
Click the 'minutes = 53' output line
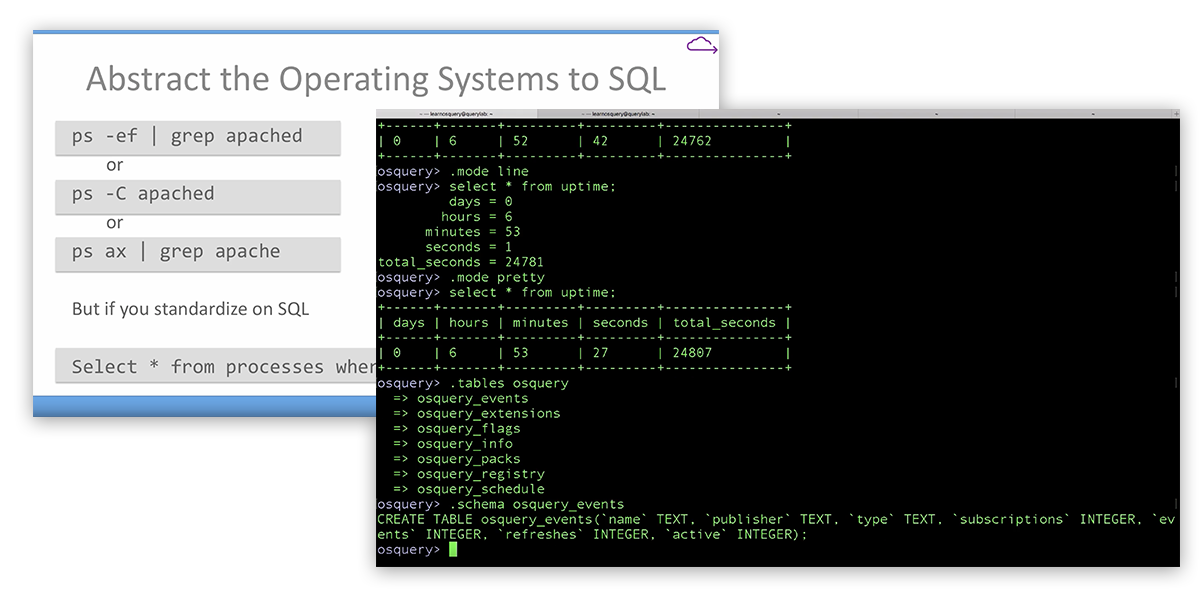coord(472,231)
